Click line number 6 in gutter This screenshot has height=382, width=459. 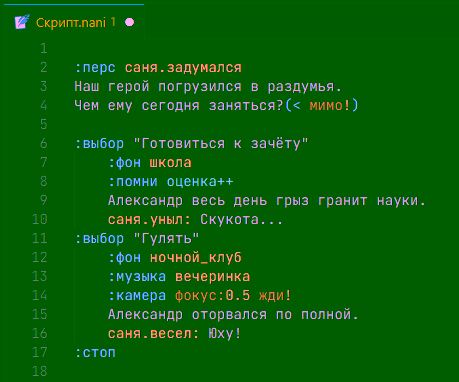[44, 144]
